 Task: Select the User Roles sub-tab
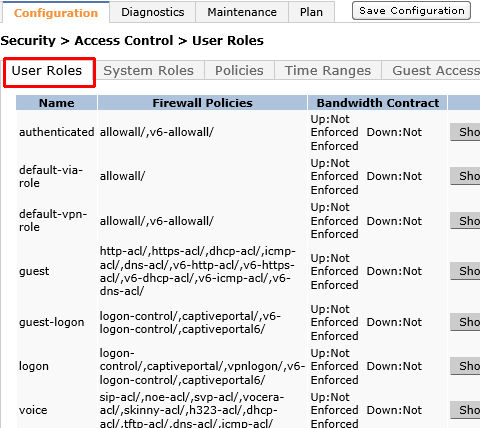[47, 71]
